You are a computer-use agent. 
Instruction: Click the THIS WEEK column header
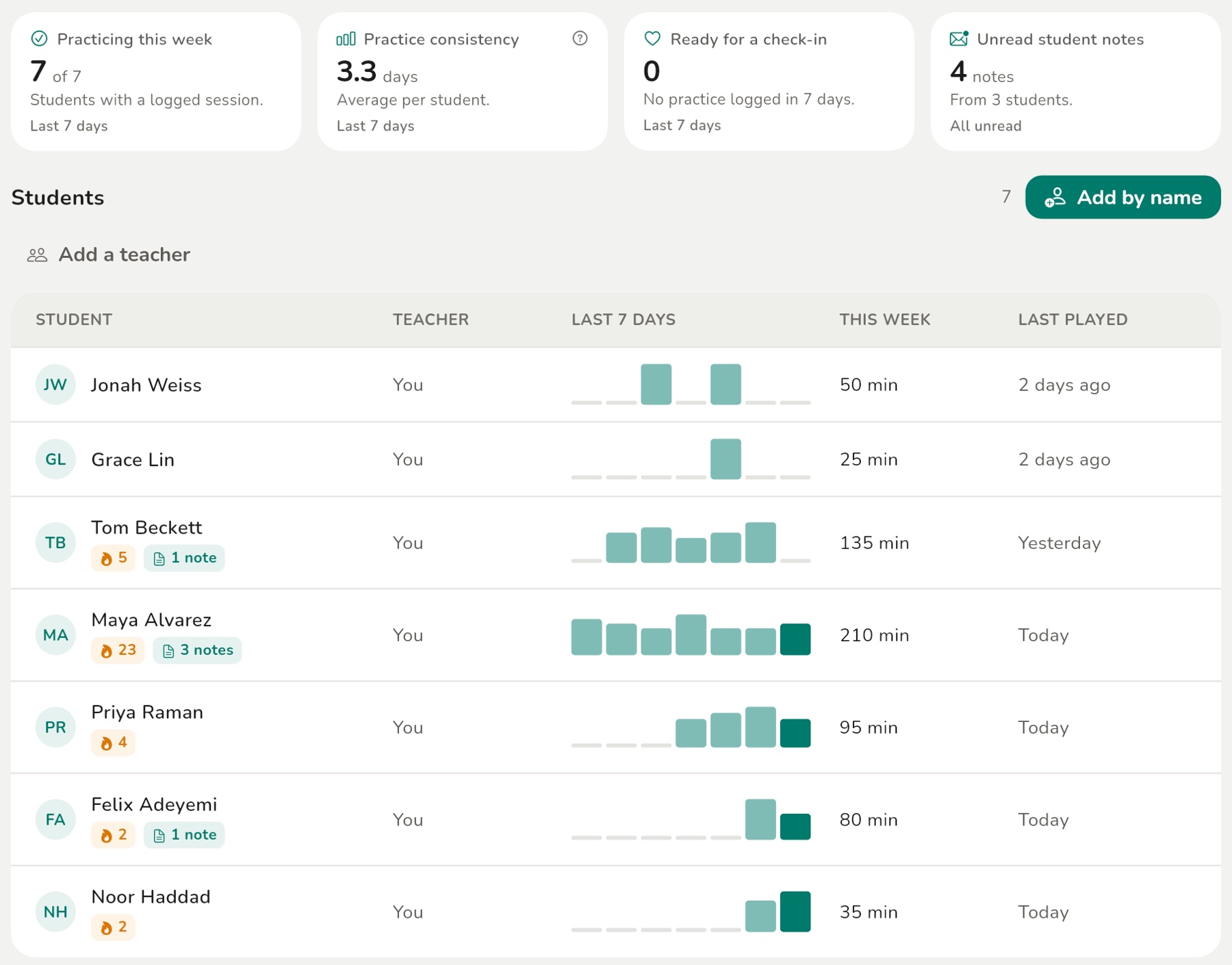(x=885, y=320)
